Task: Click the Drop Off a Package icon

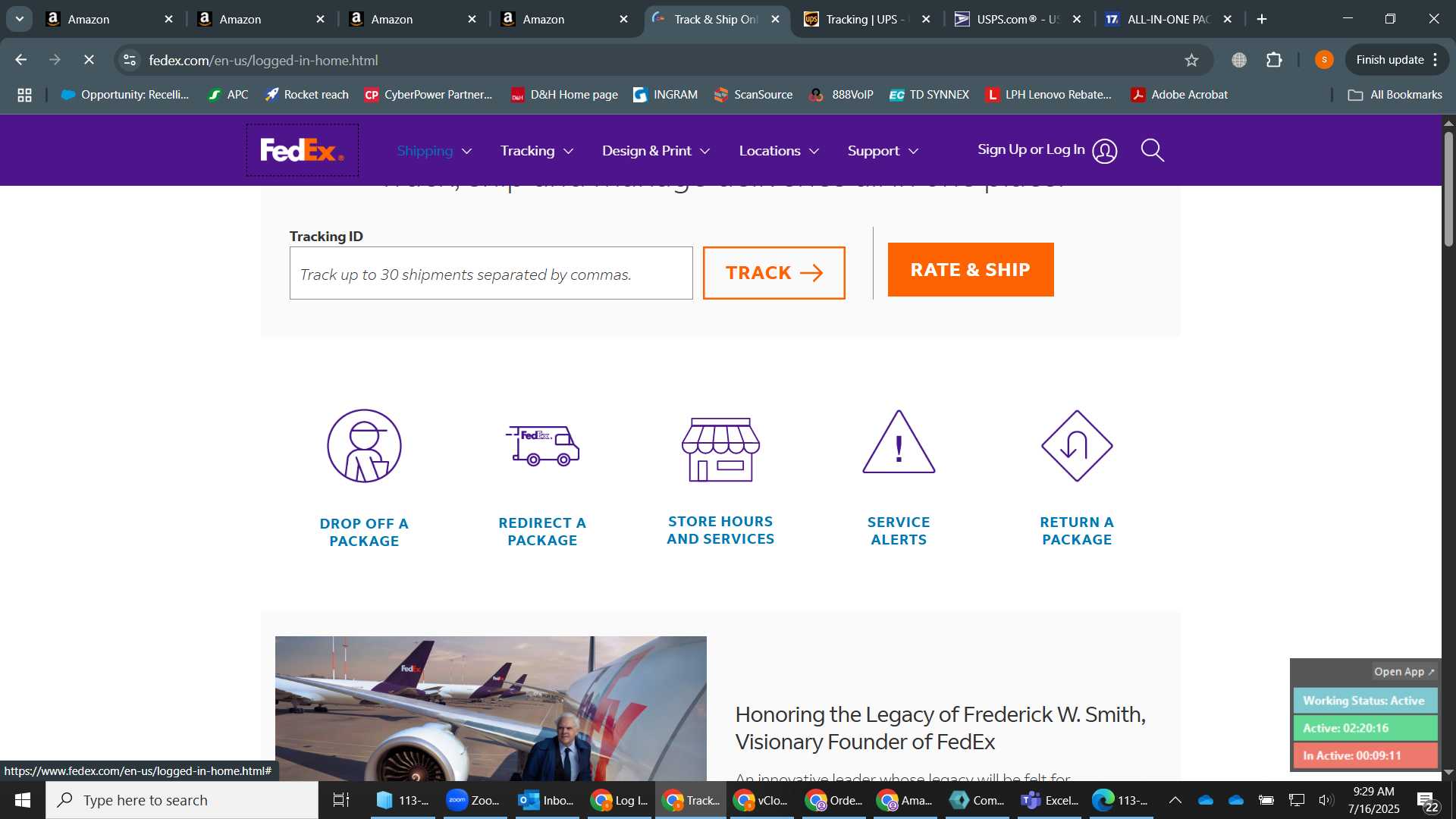Action: coord(364,446)
